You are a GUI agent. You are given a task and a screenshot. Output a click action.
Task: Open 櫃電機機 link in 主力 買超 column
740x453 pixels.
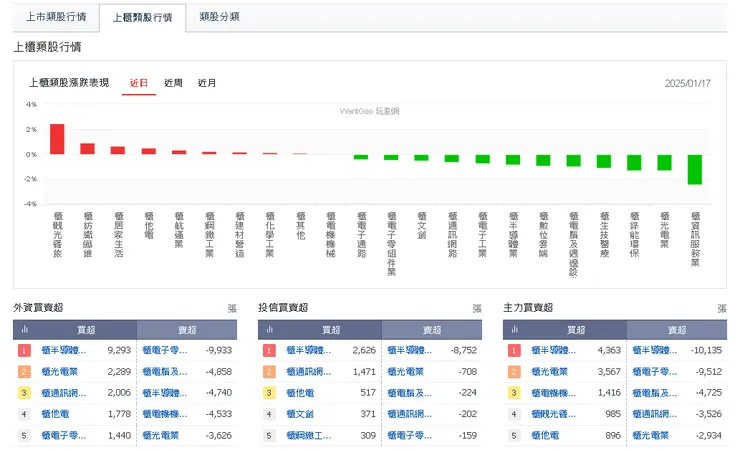tap(553, 393)
